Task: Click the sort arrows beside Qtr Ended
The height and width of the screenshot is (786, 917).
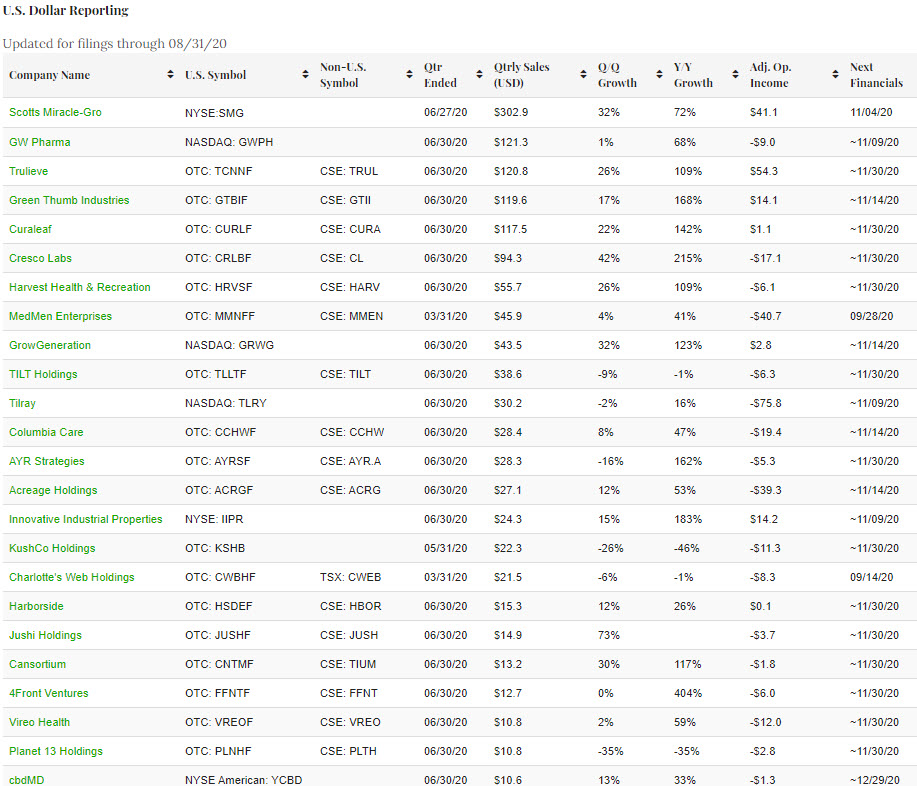Action: click(479, 76)
